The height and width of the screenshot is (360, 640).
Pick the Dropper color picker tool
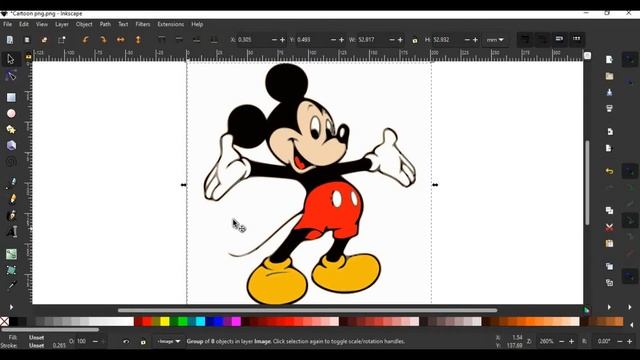pos(11,286)
